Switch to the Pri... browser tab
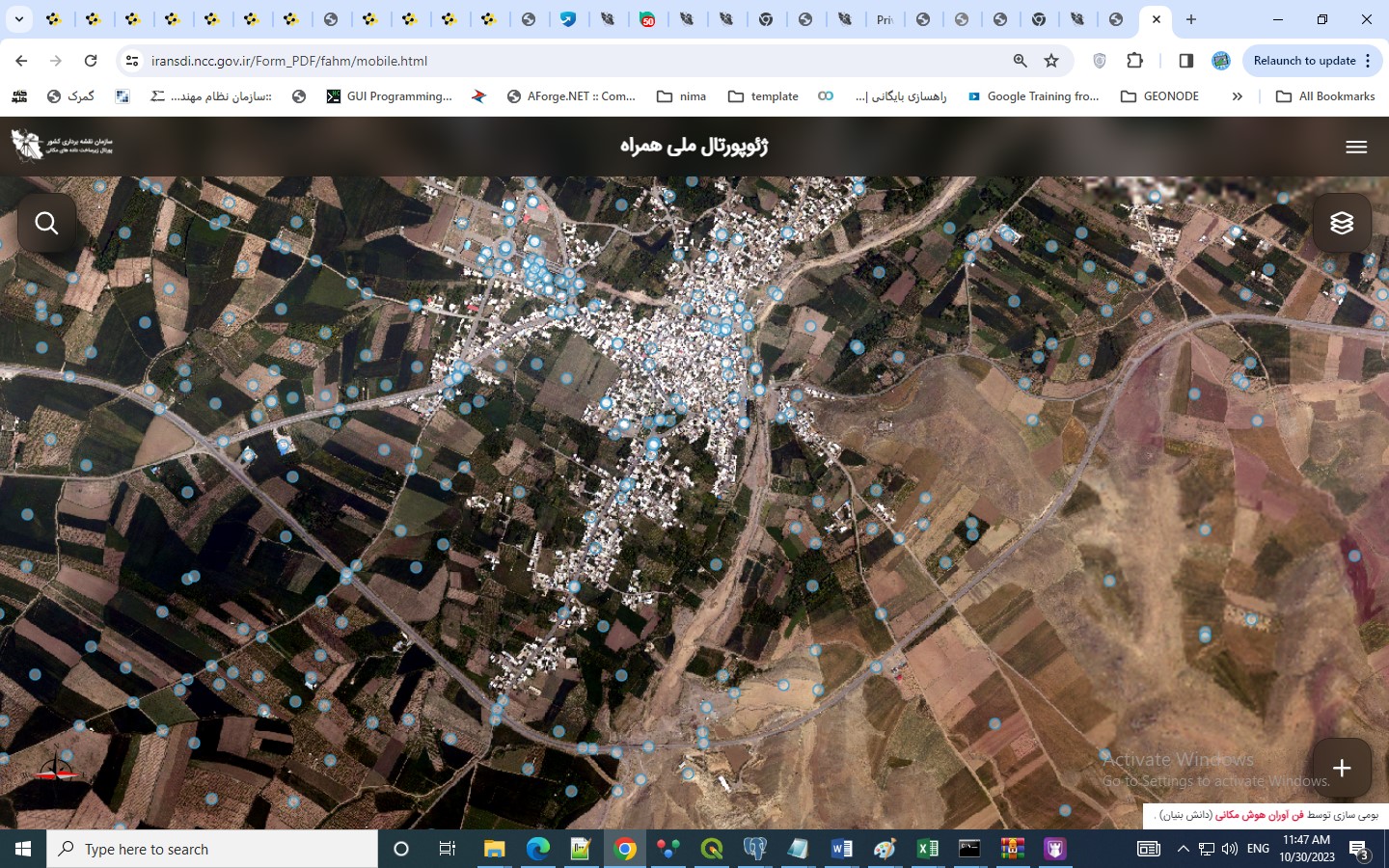This screenshot has height=868, width=1389. [x=884, y=19]
